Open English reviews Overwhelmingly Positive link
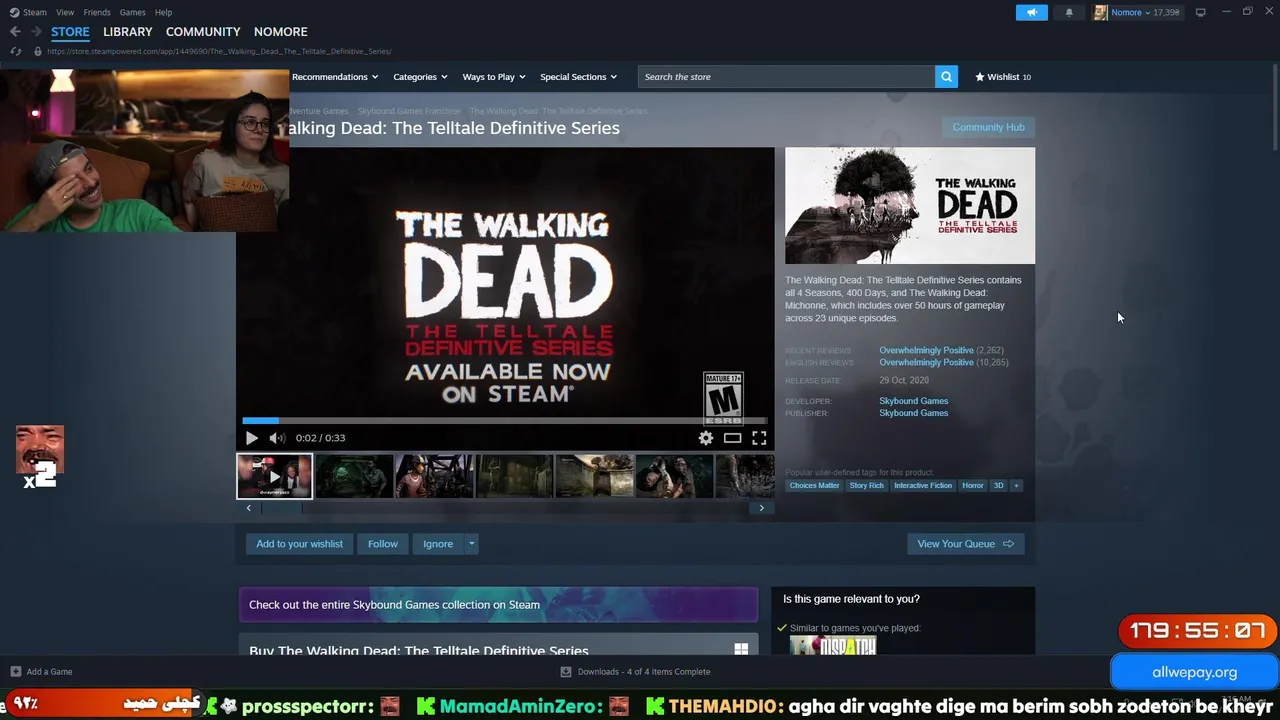 [926, 363]
